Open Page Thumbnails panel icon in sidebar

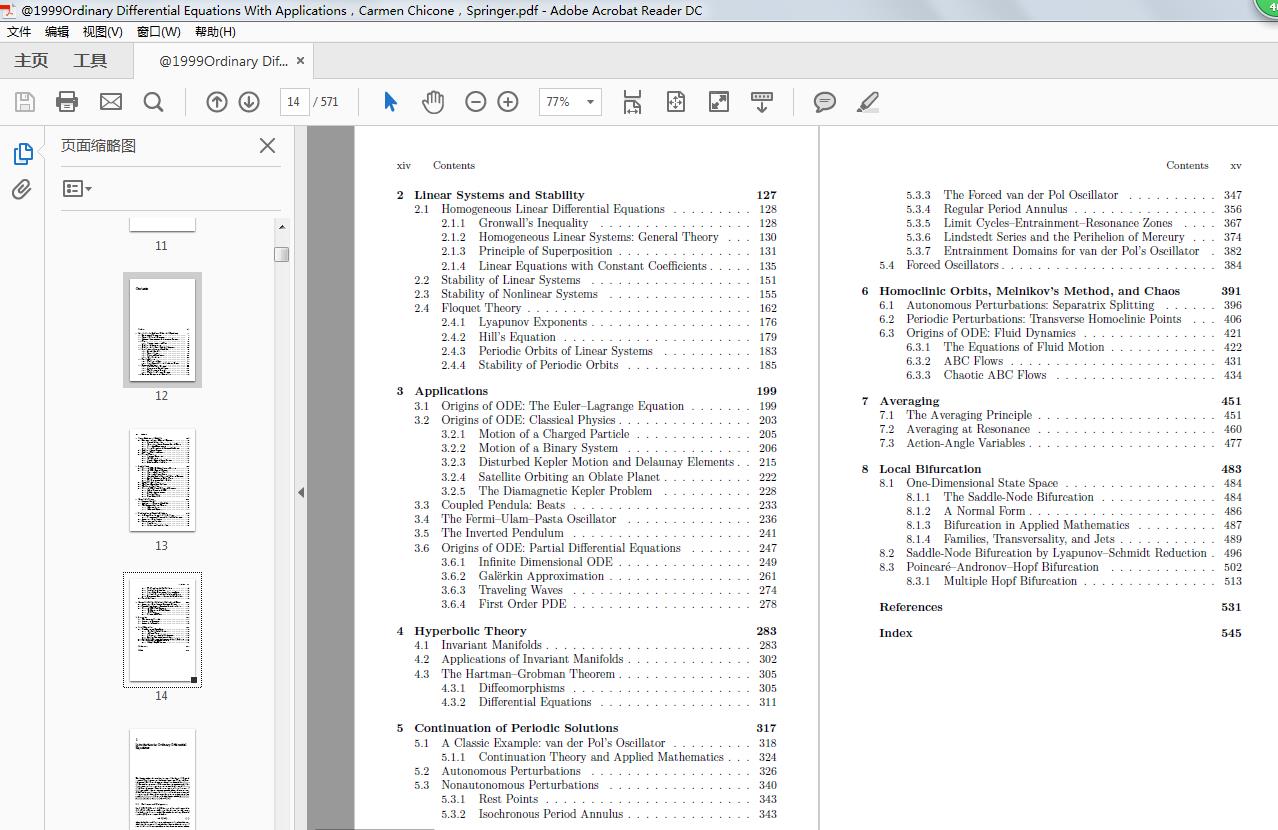point(22,154)
